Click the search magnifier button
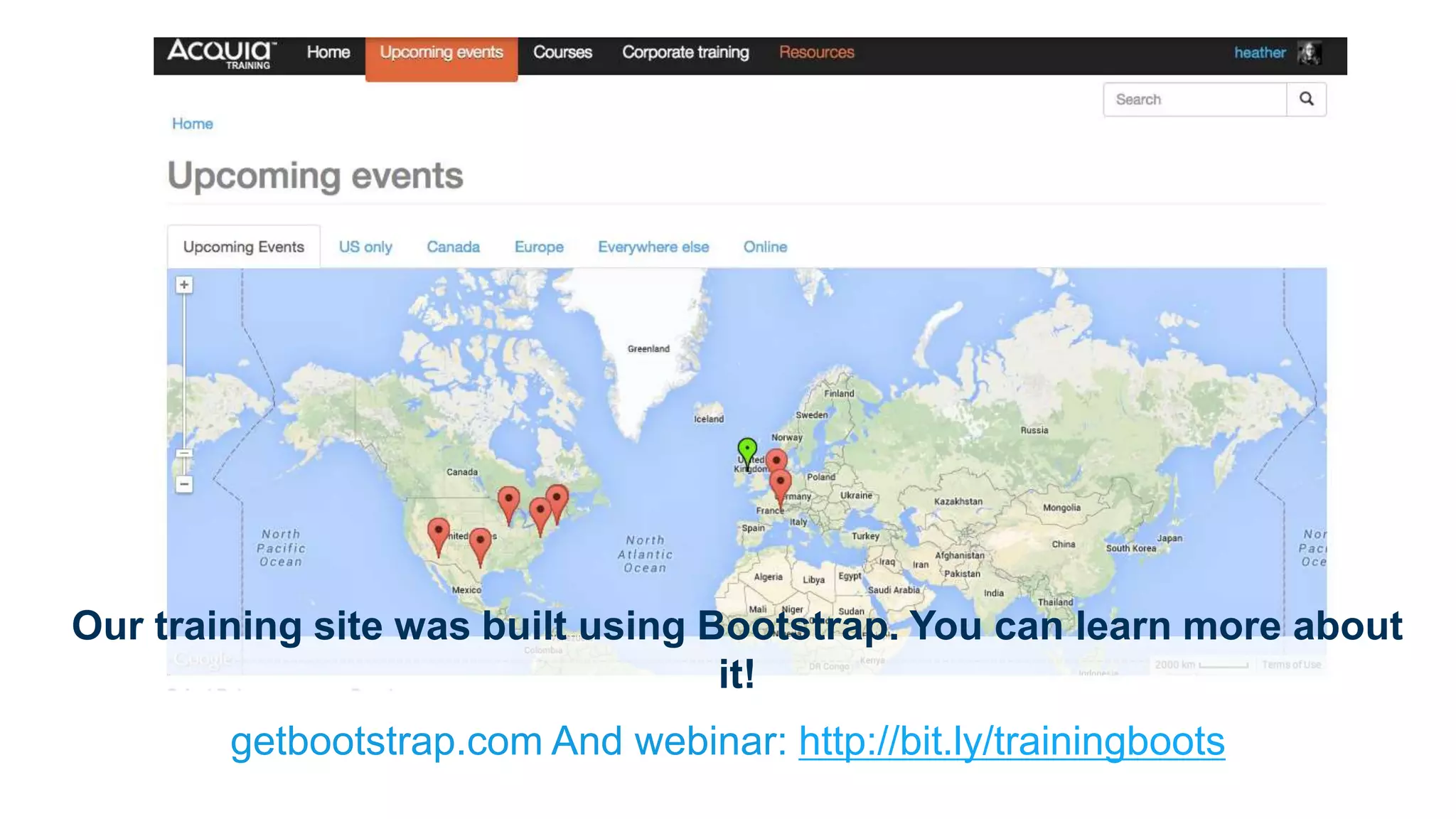 coord(1306,99)
